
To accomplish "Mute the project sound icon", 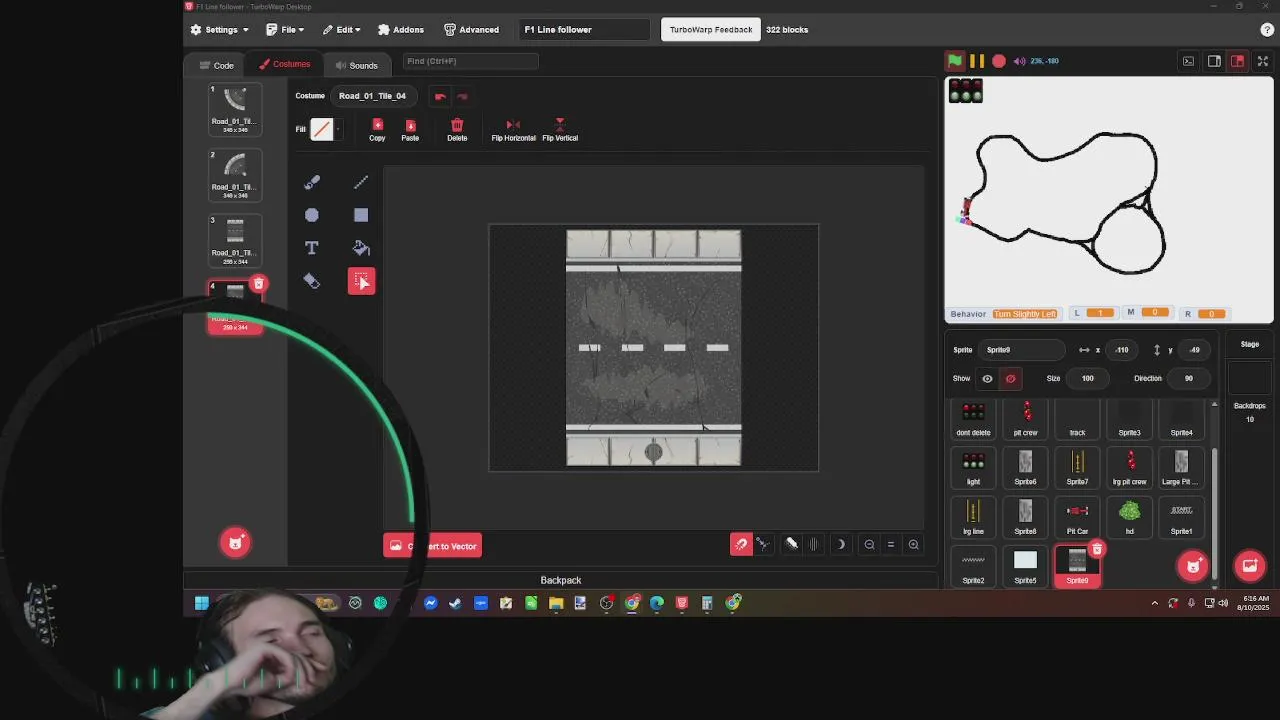I will click(x=1019, y=61).
